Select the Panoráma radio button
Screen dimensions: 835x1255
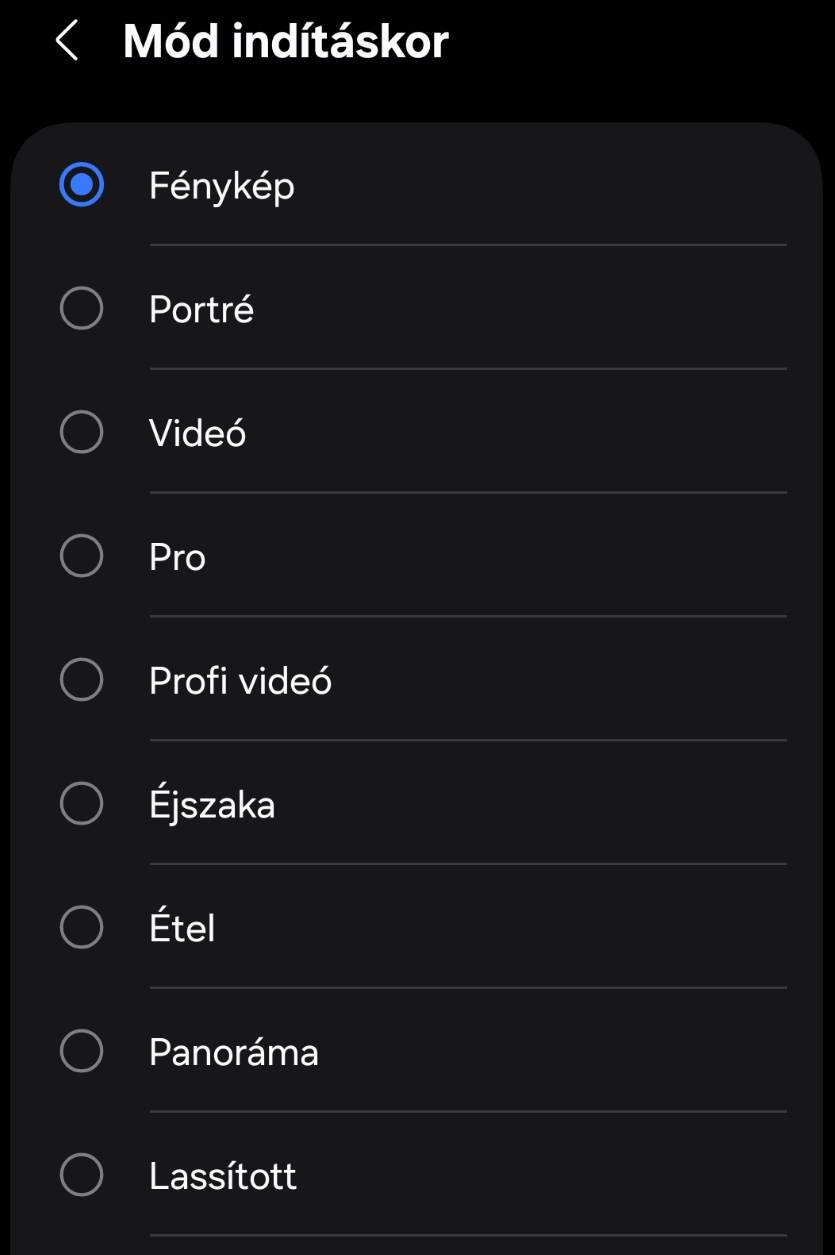pos(81,1052)
